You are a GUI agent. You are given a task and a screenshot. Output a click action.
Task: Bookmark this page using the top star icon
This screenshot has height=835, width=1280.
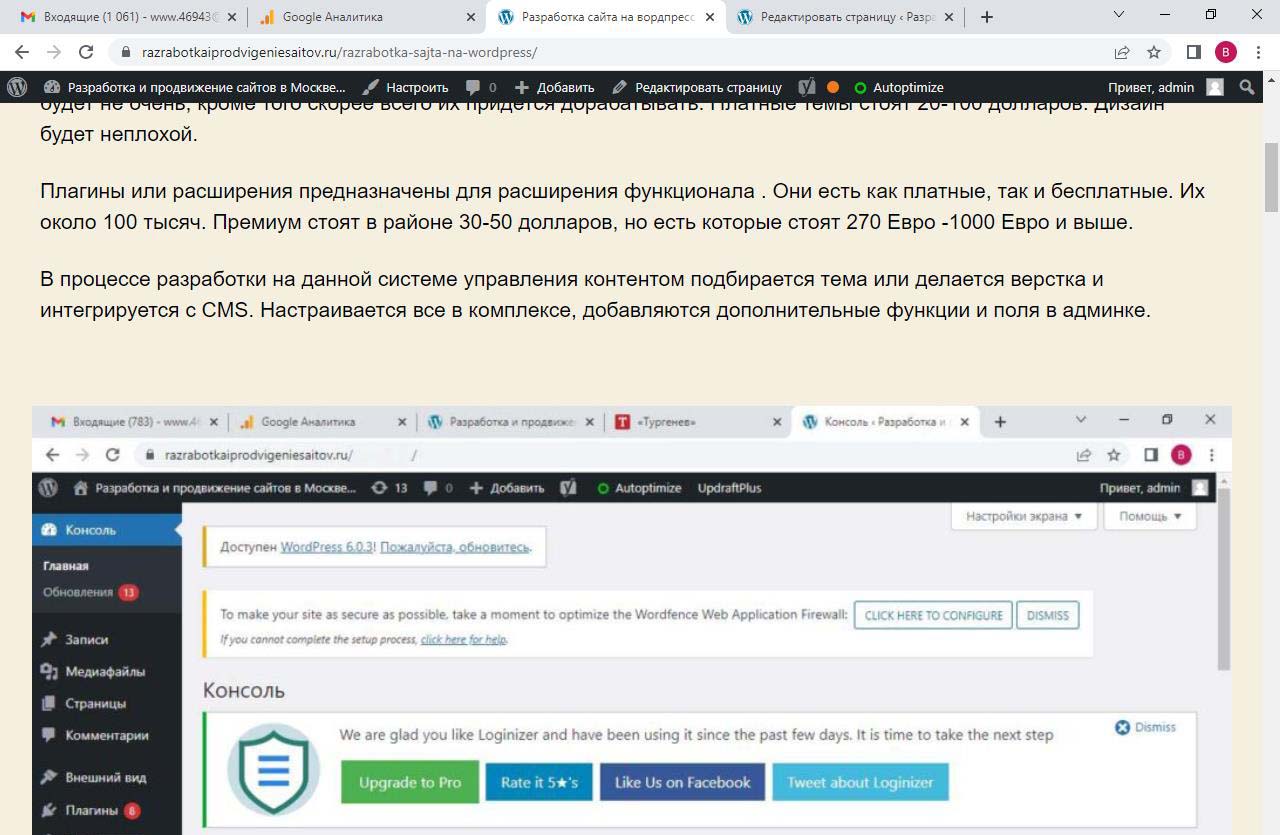point(1154,52)
